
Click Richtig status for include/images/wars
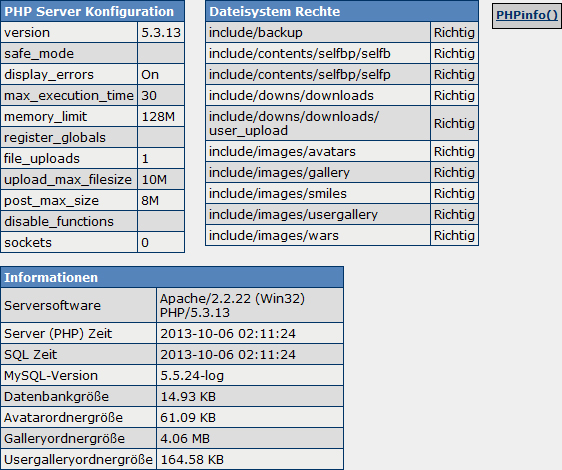pos(454,236)
